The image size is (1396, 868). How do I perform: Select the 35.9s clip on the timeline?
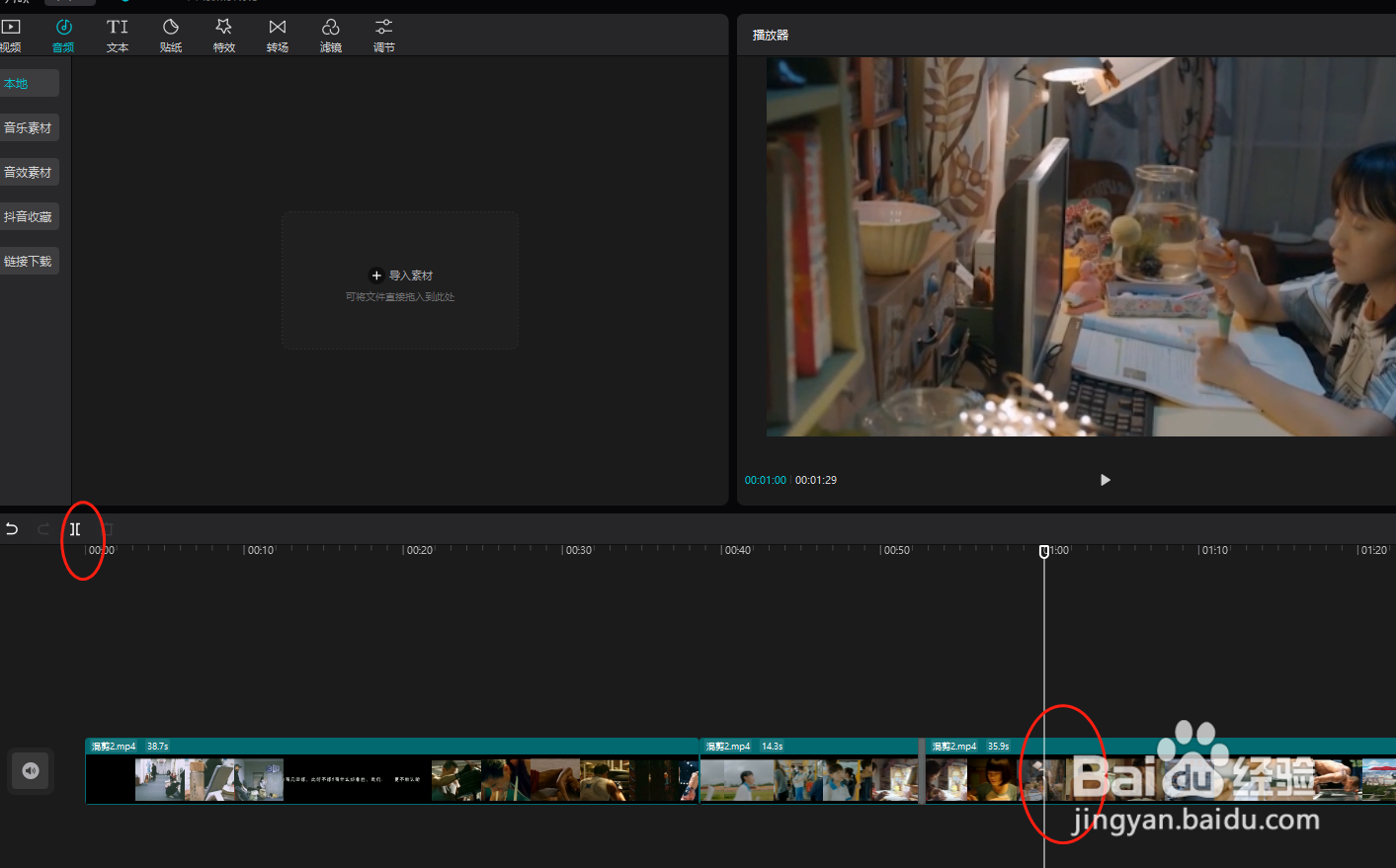(1161, 771)
